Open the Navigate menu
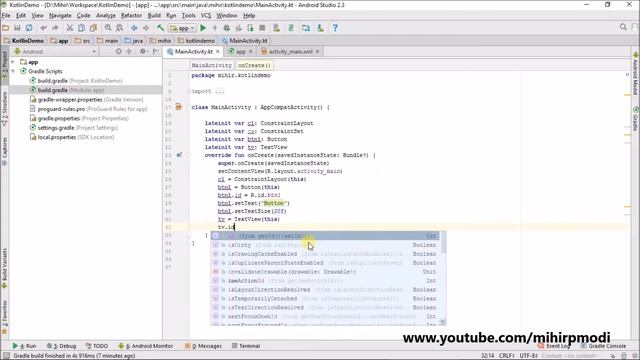The width and height of the screenshot is (640, 360). point(60,16)
